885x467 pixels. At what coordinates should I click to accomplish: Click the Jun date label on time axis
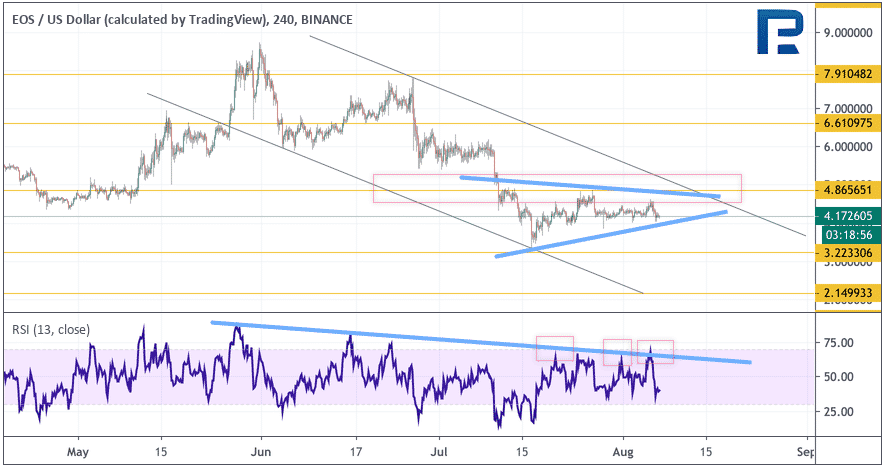[x=261, y=452]
